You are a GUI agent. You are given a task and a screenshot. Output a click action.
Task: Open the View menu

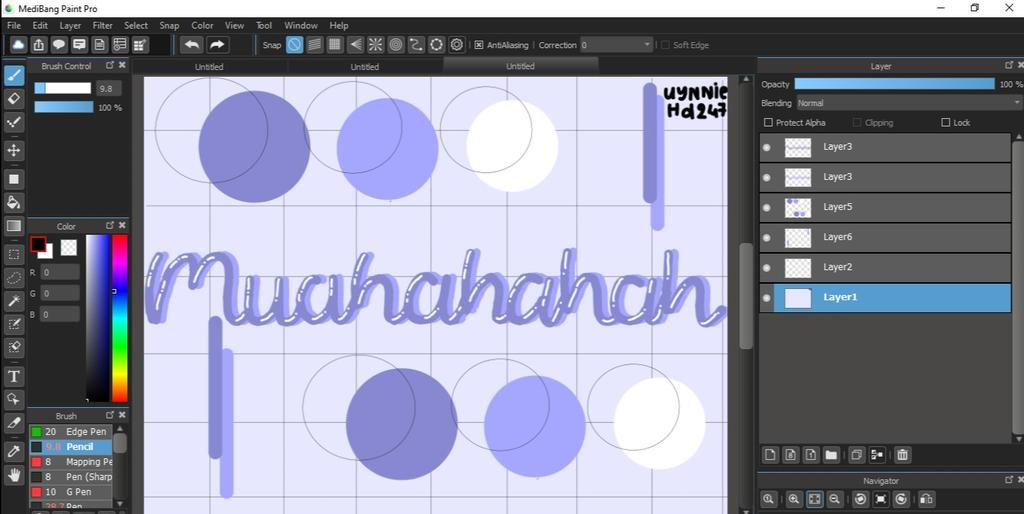point(234,25)
